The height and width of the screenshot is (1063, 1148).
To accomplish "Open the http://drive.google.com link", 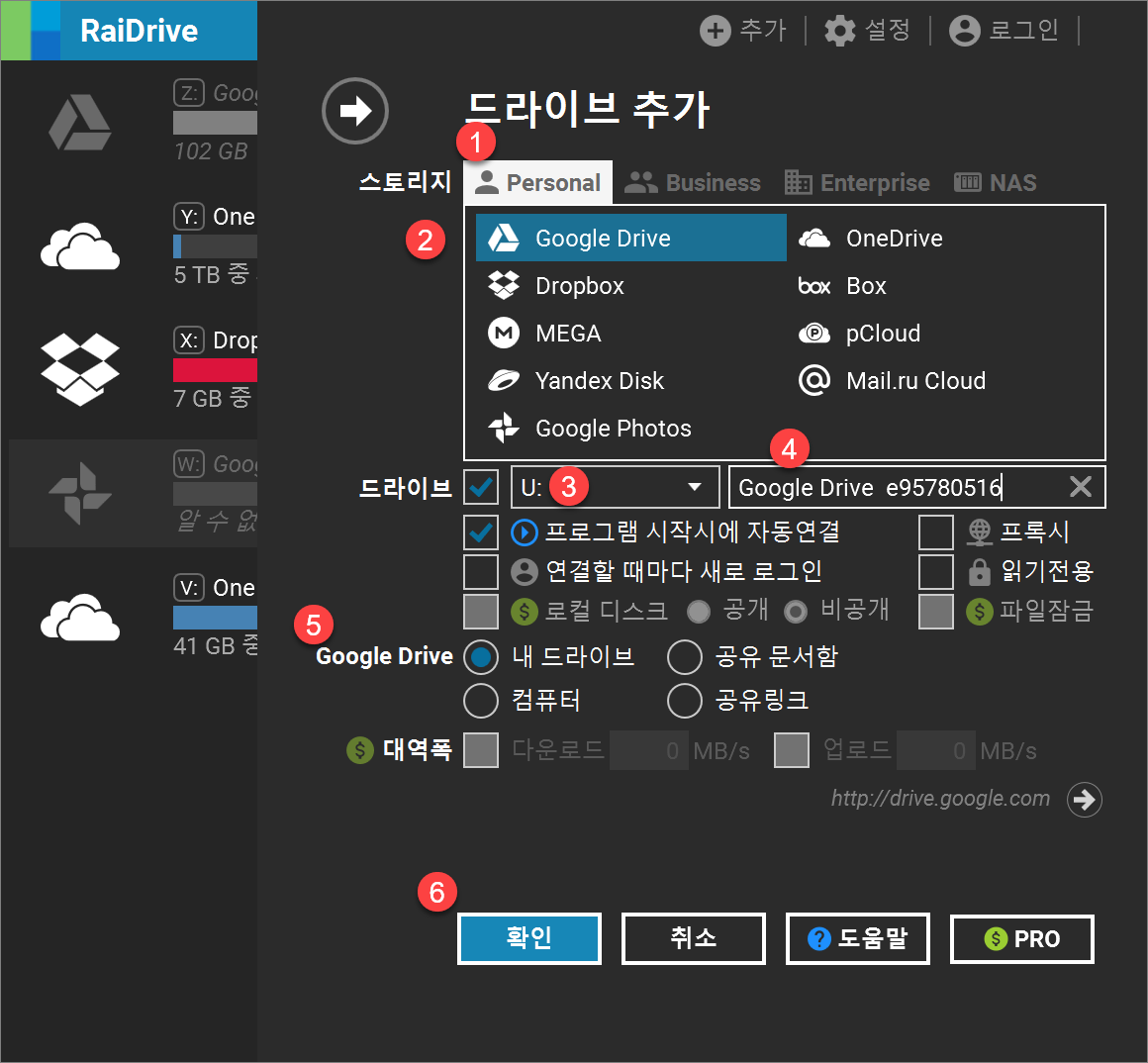I will [x=940, y=798].
